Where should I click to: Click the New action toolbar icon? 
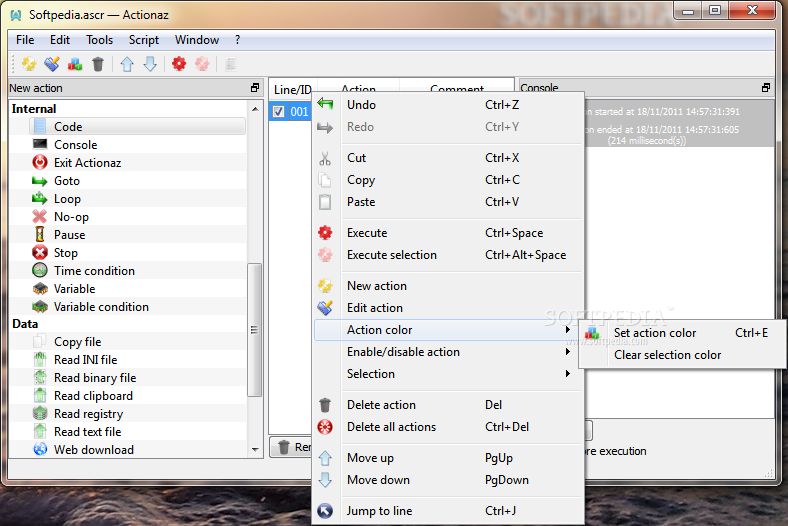pos(29,64)
